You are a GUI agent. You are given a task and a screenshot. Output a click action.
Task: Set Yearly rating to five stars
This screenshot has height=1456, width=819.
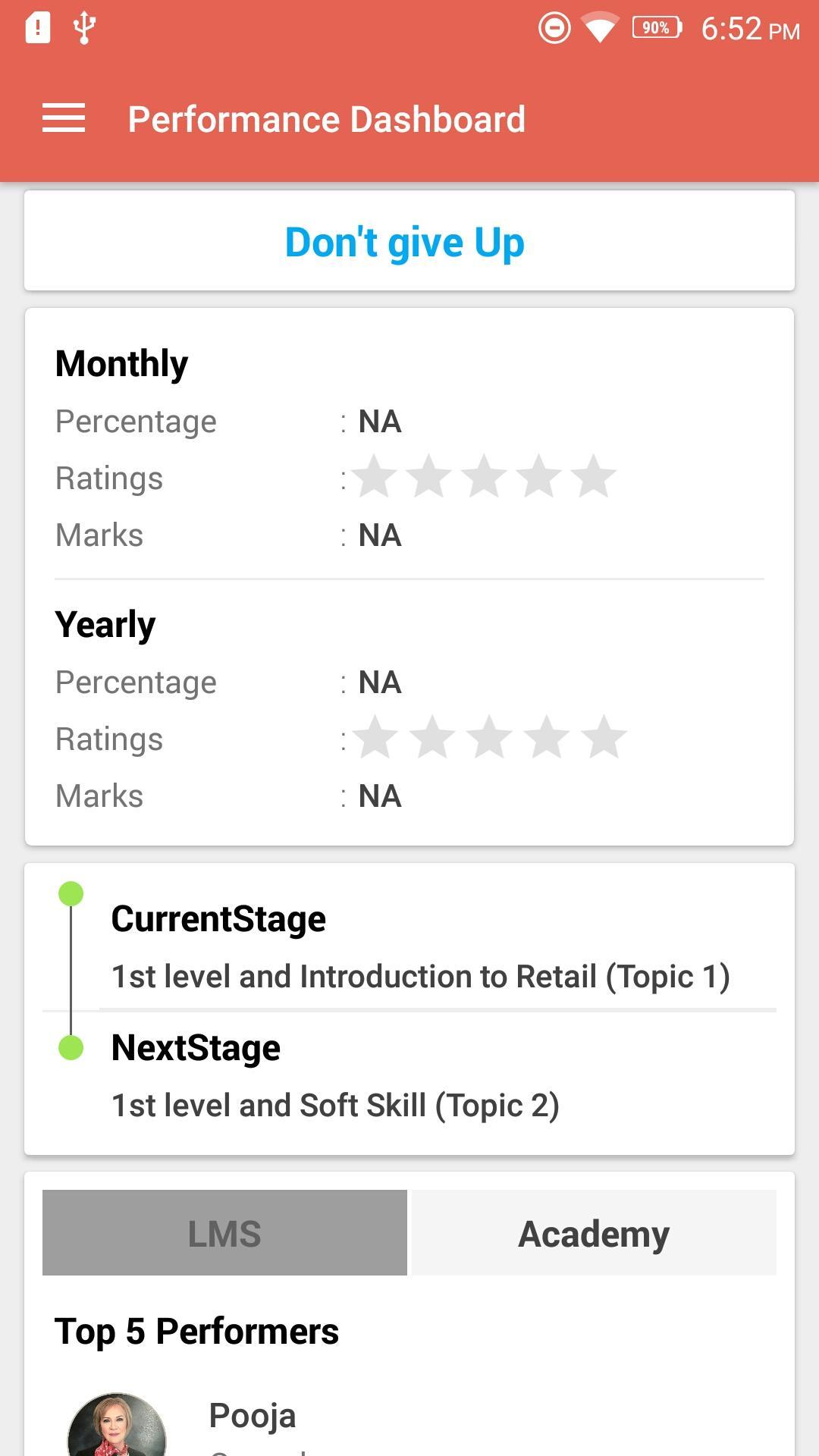(x=604, y=738)
